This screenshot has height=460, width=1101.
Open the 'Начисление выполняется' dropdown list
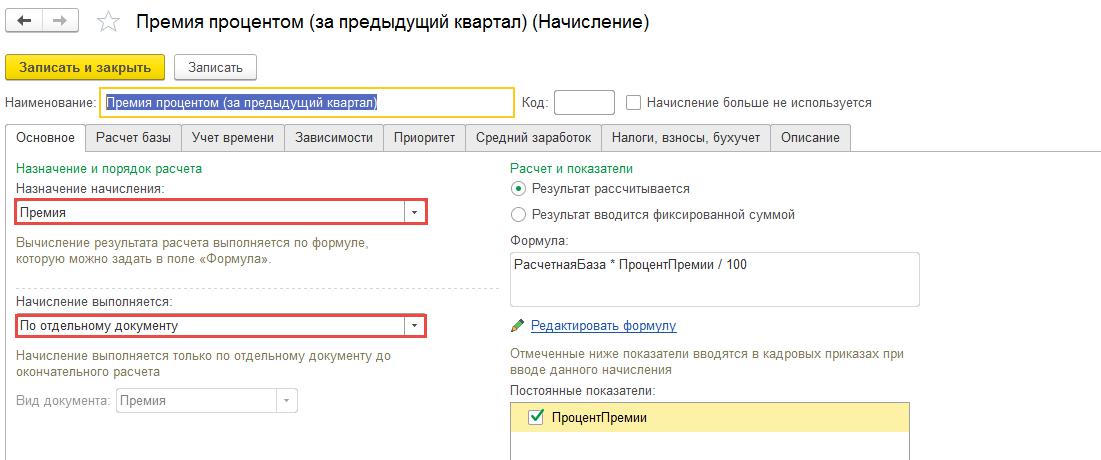click(414, 326)
